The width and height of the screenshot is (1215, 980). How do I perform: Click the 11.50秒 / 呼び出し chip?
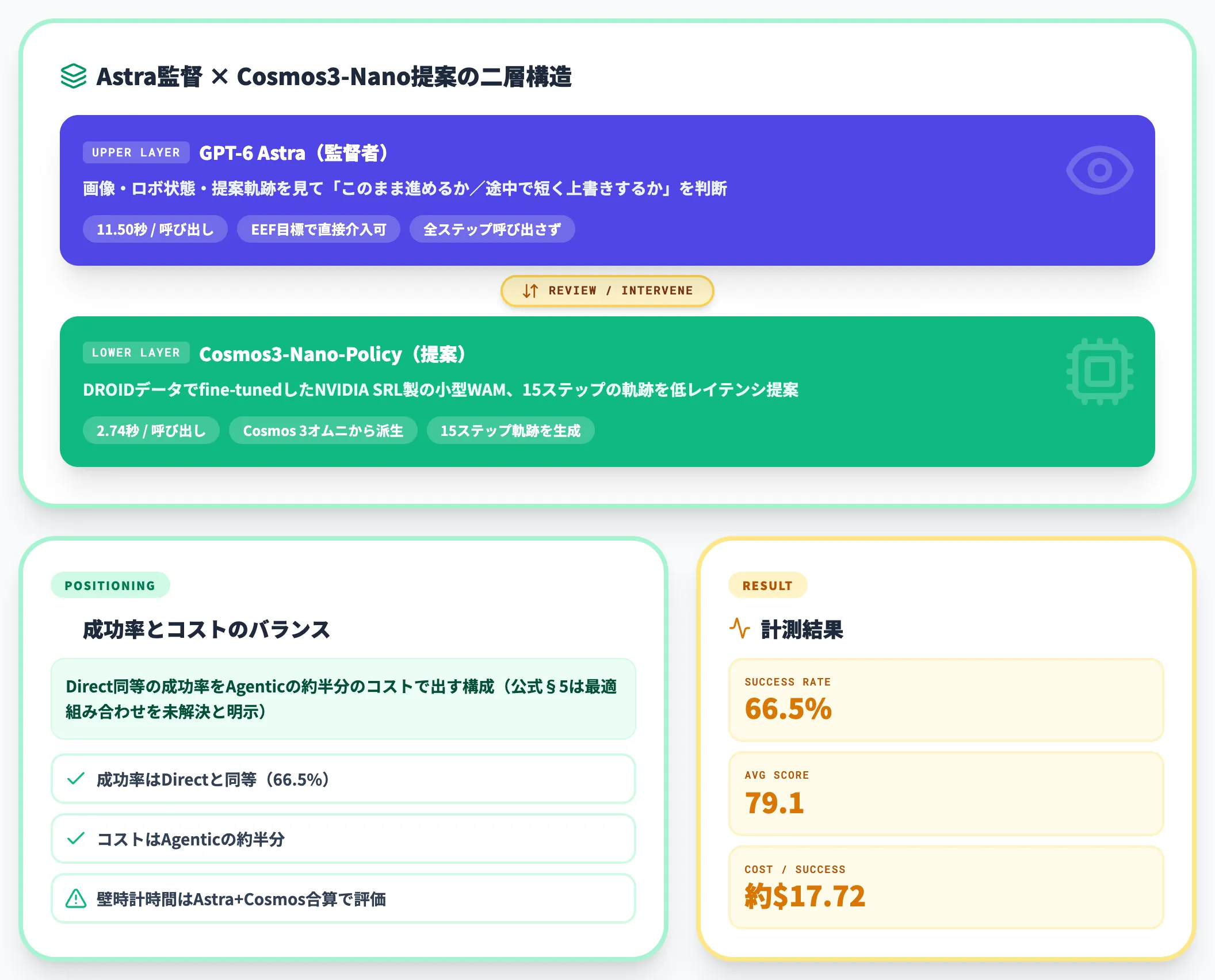click(x=155, y=229)
